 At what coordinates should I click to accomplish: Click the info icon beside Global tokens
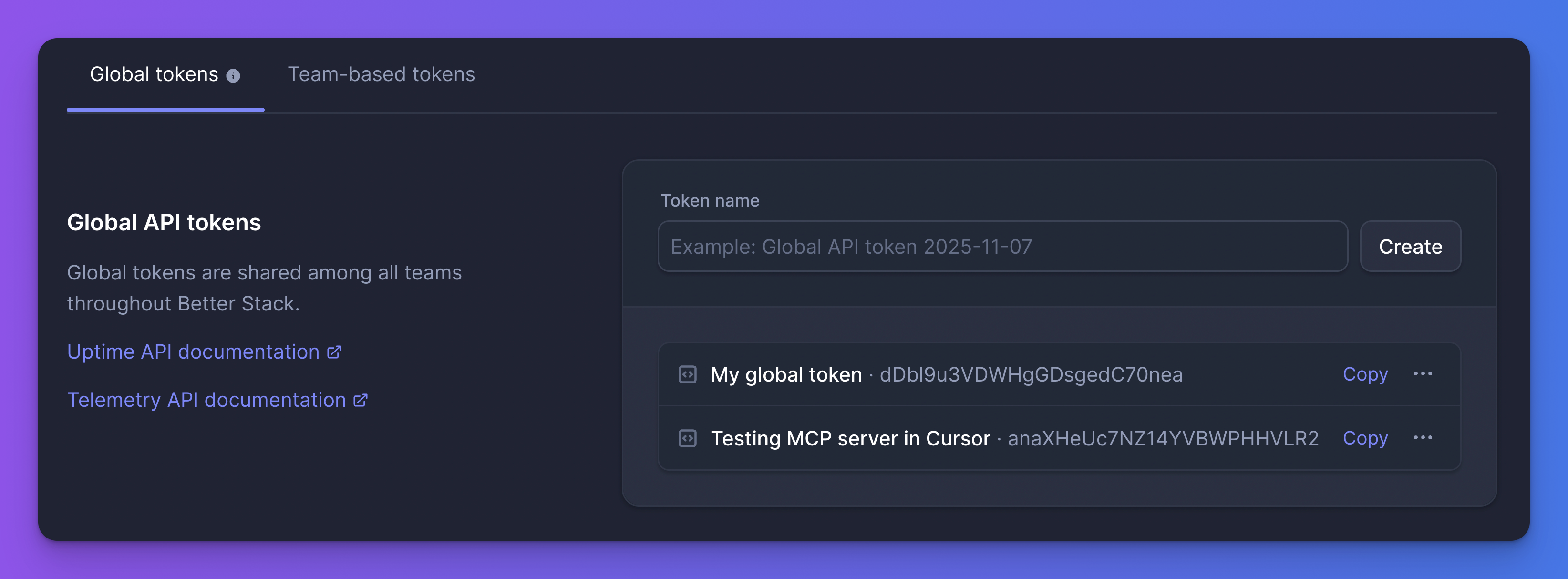tap(233, 74)
